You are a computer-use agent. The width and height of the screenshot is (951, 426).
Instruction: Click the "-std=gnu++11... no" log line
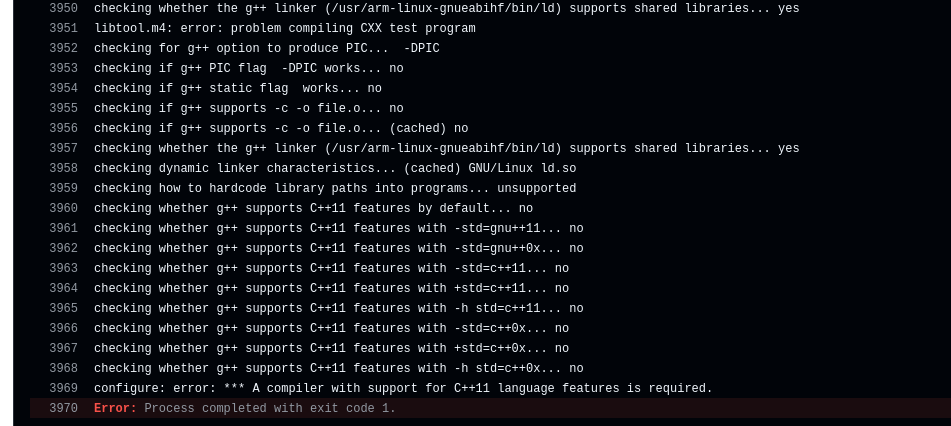pyautogui.click(x=338, y=228)
